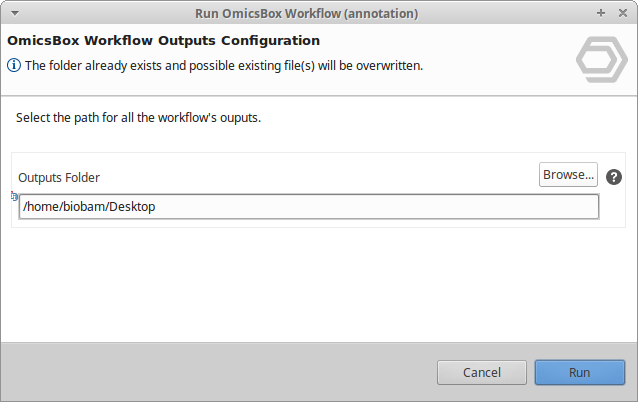638x402 pixels.
Task: Close the Run OmicsBox Workflow dialog
Action: click(x=620, y=13)
